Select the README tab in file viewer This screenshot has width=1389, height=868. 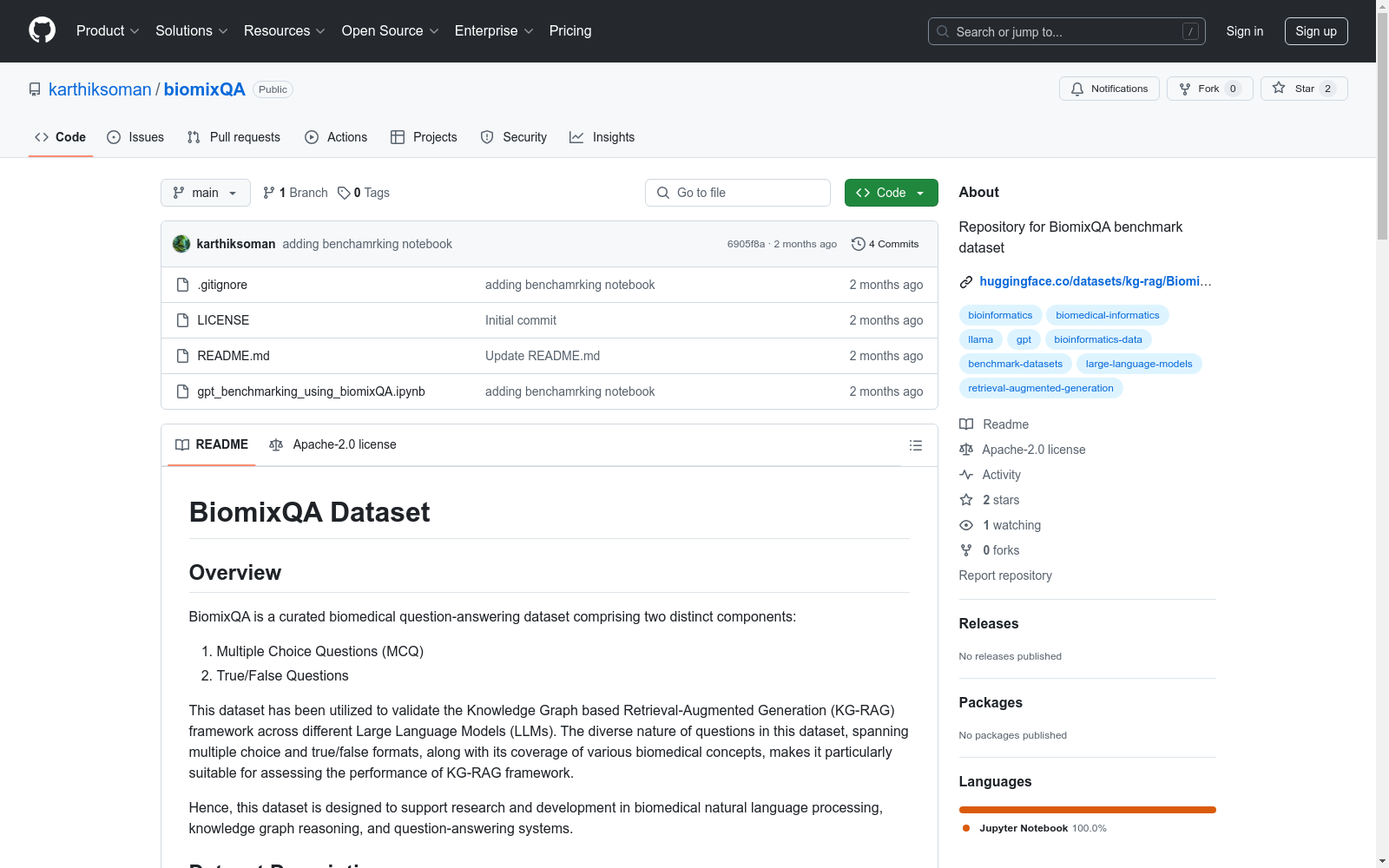point(212,444)
